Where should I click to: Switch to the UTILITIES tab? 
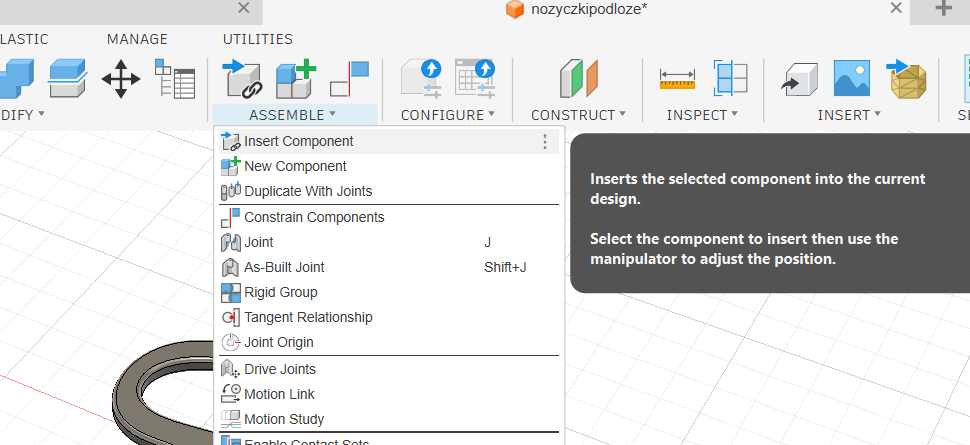pos(258,39)
